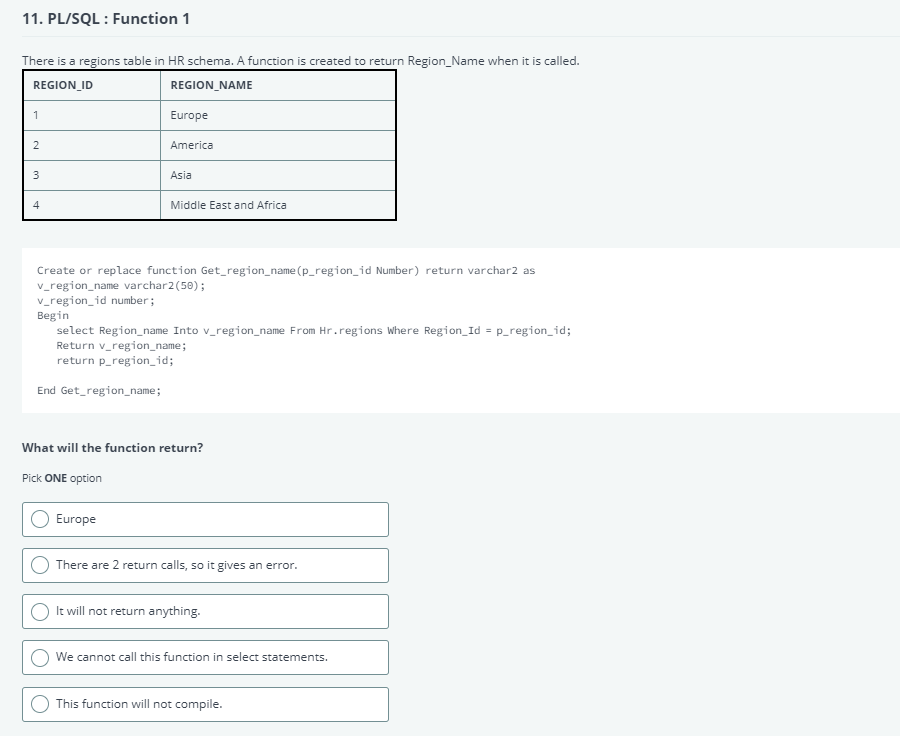Click the "return p_region_id;" code line

tap(115, 361)
